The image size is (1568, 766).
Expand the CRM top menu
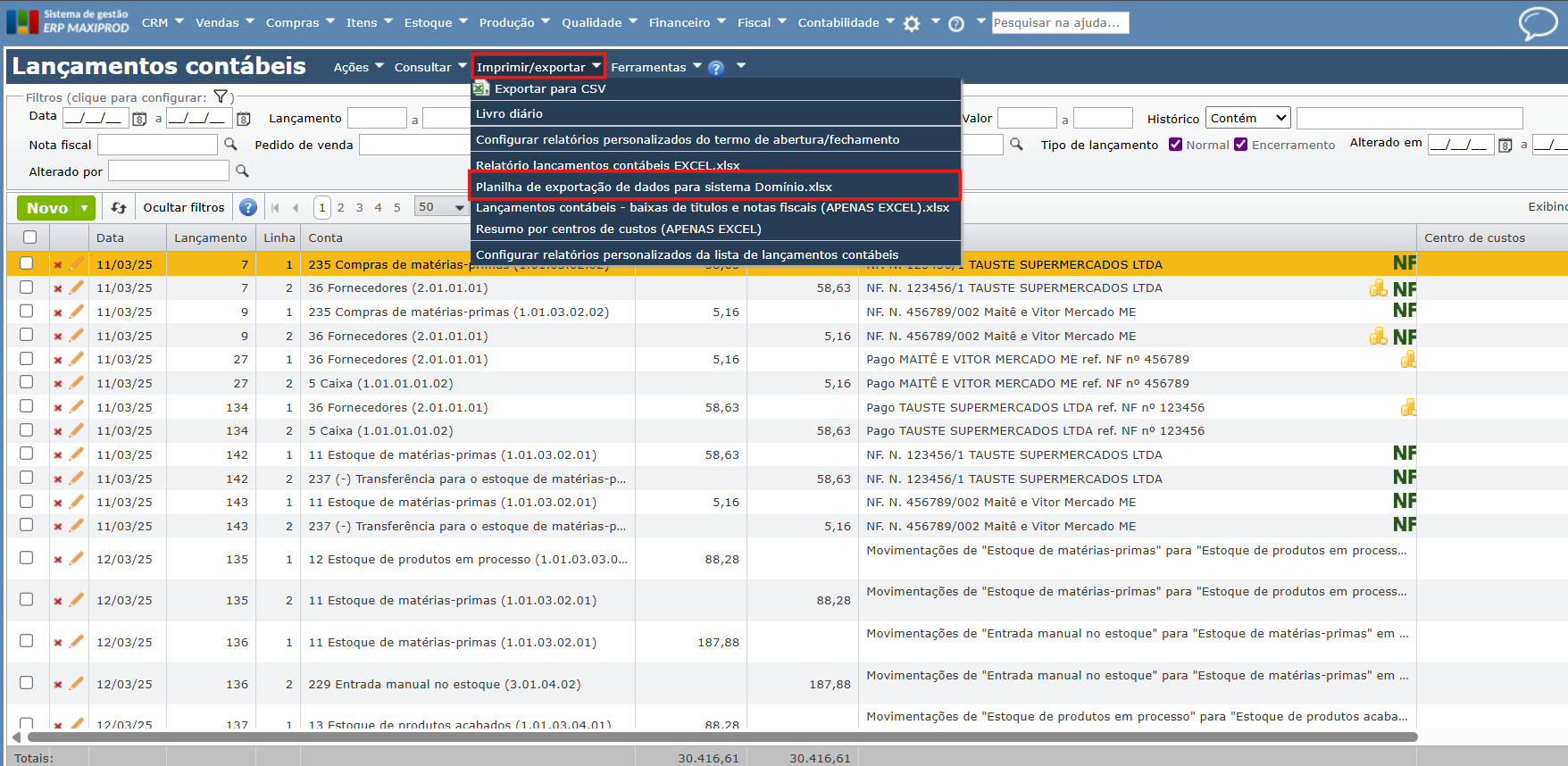click(x=162, y=22)
